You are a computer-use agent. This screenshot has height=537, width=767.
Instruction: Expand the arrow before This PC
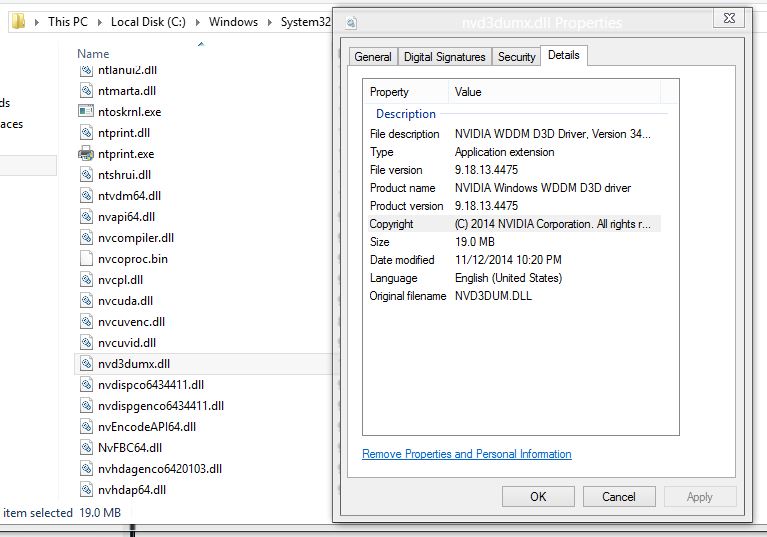point(37,22)
